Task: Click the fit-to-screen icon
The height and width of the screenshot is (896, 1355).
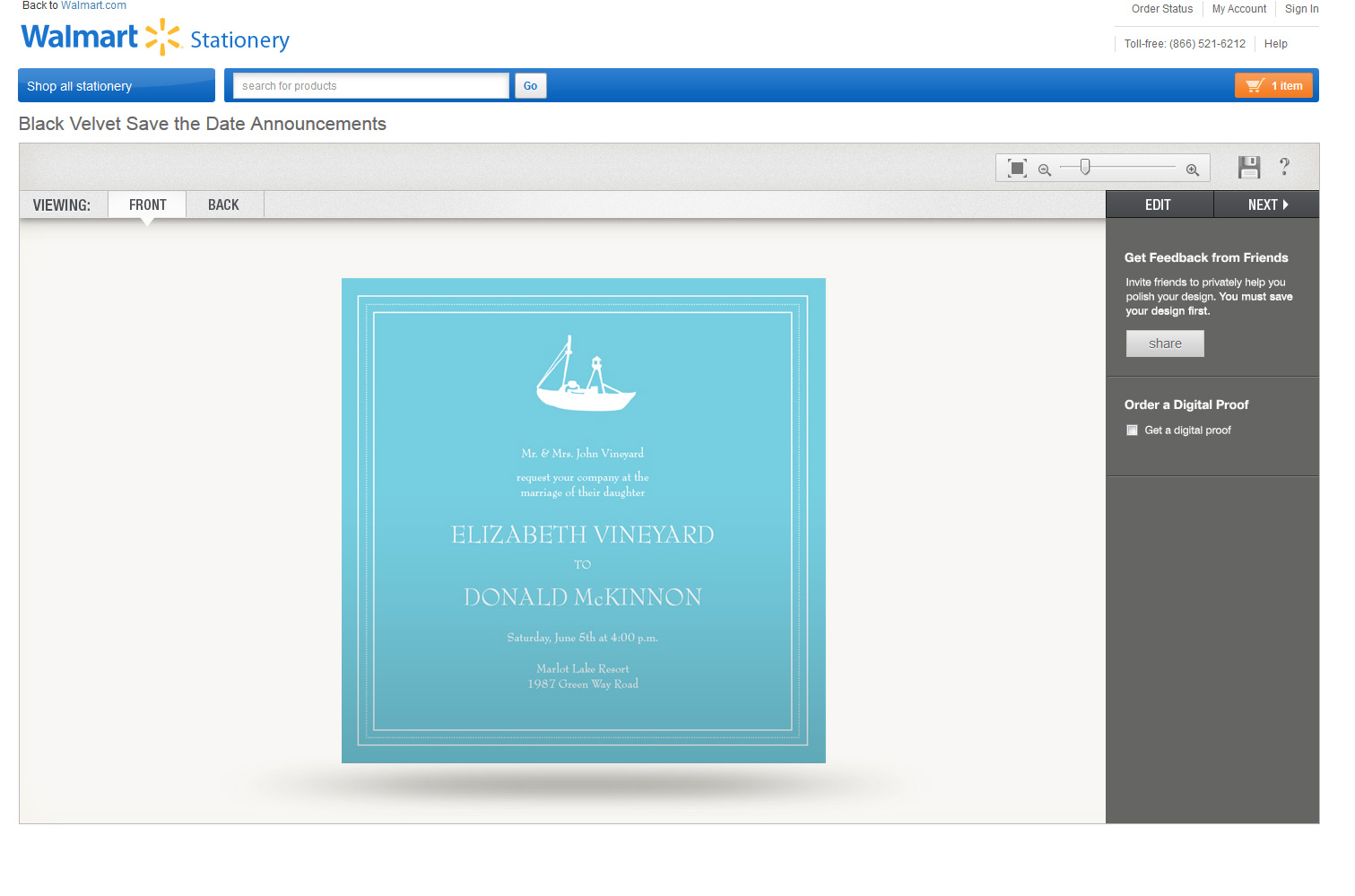Action: pos(1017,169)
